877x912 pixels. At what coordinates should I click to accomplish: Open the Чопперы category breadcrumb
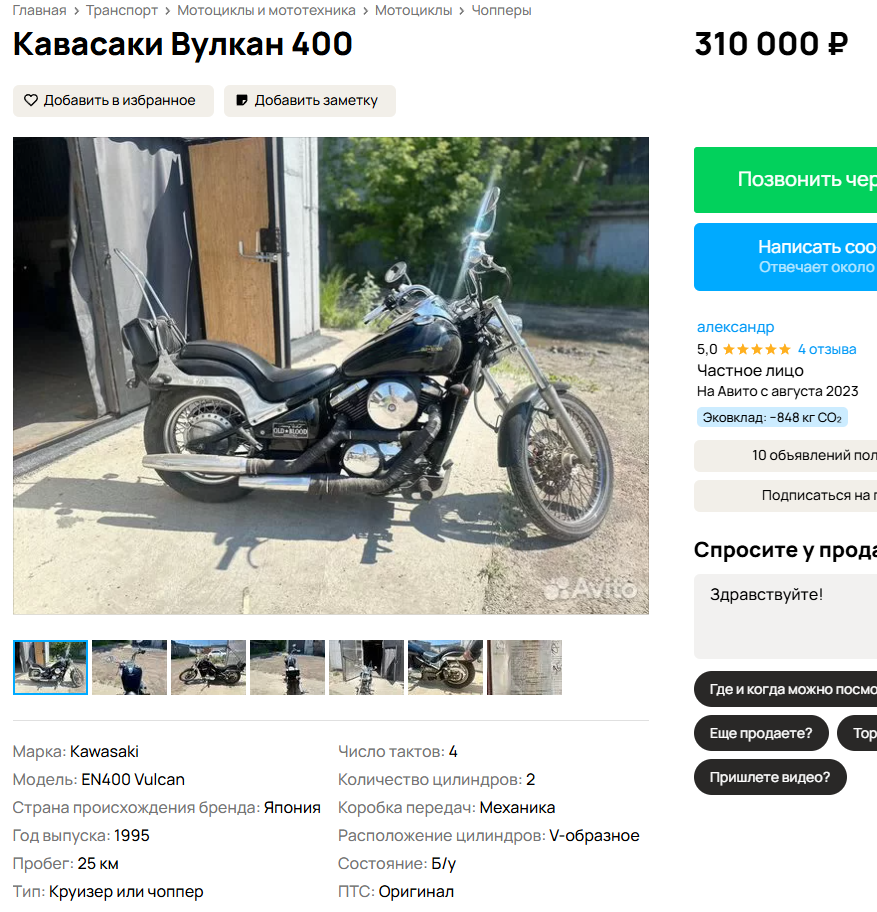pyautogui.click(x=501, y=10)
